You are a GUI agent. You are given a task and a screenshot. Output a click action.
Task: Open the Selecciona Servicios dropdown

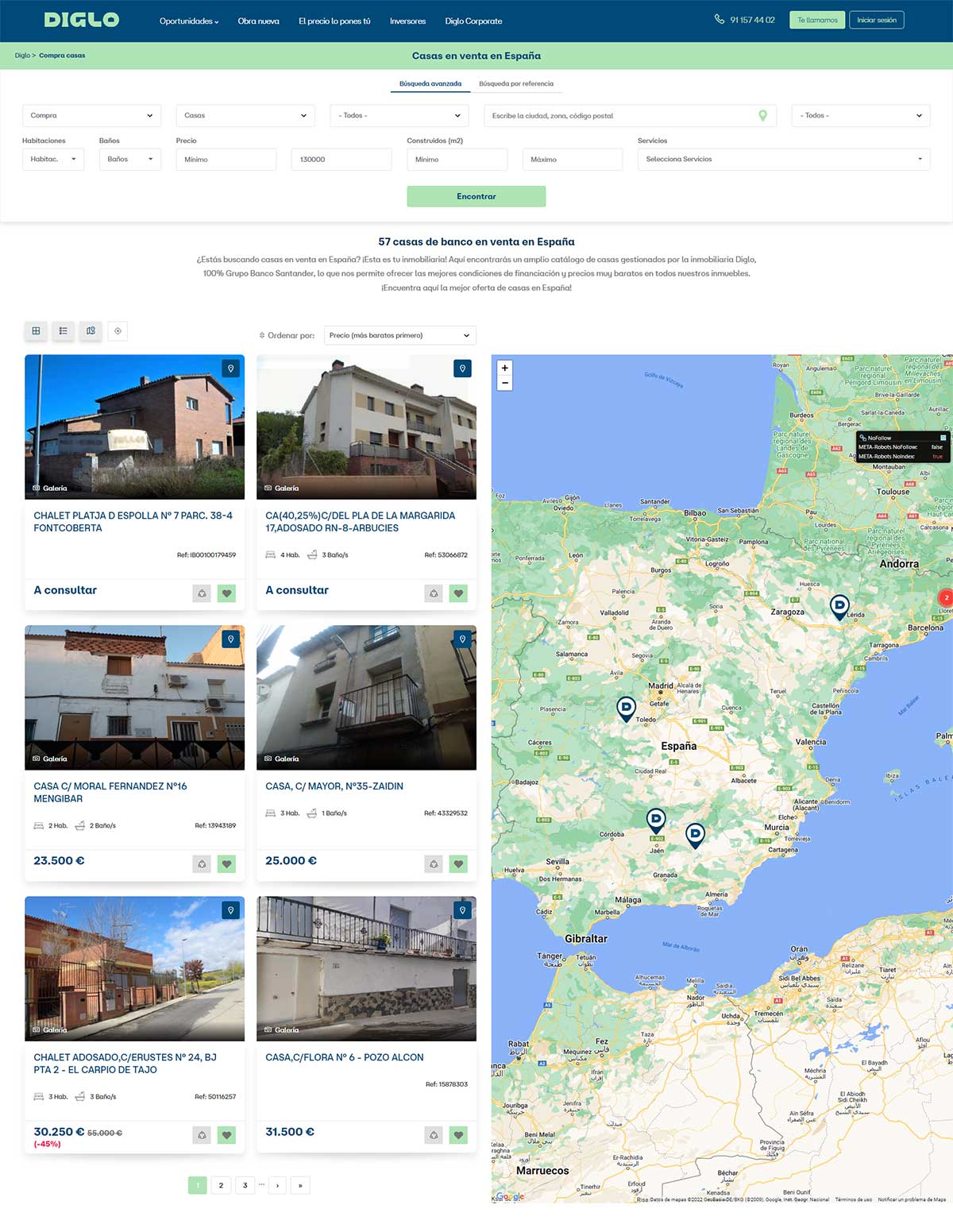click(x=783, y=160)
